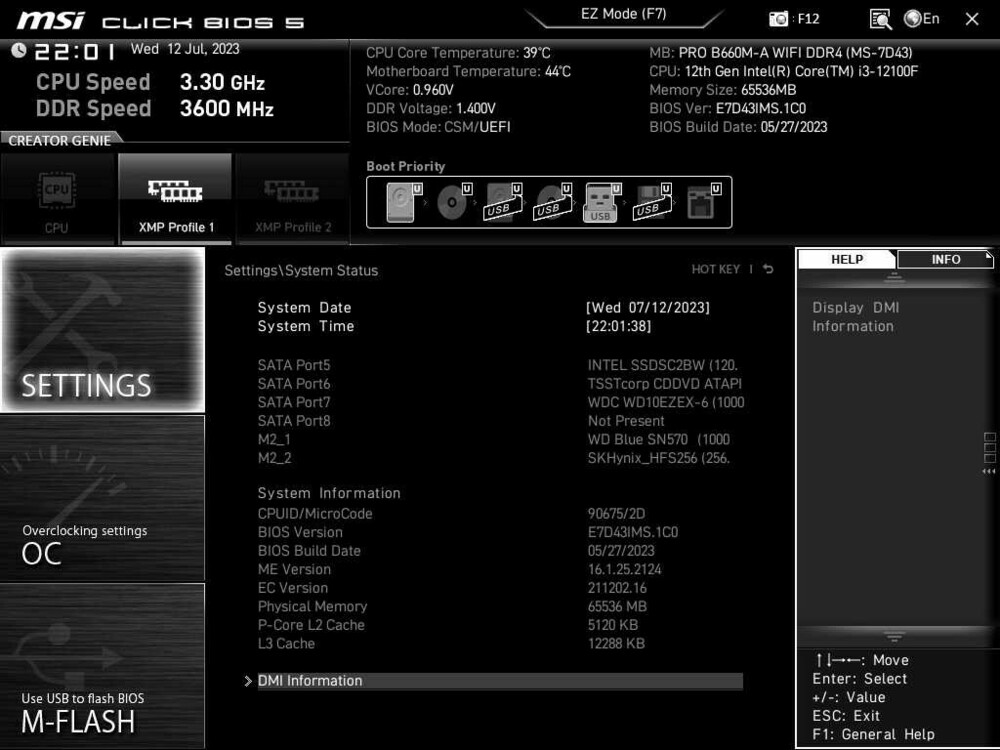Click the network boot device icon
Viewport: 1000px width, 750px height.
pos(700,201)
